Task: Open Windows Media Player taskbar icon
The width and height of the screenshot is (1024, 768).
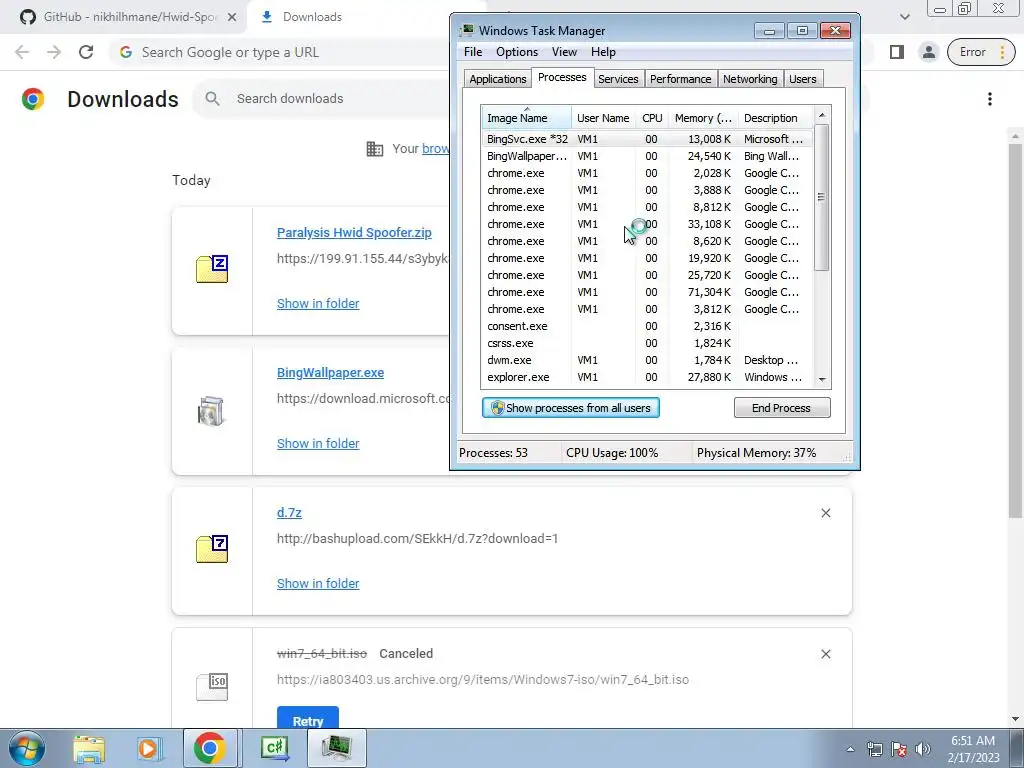Action: (148, 748)
